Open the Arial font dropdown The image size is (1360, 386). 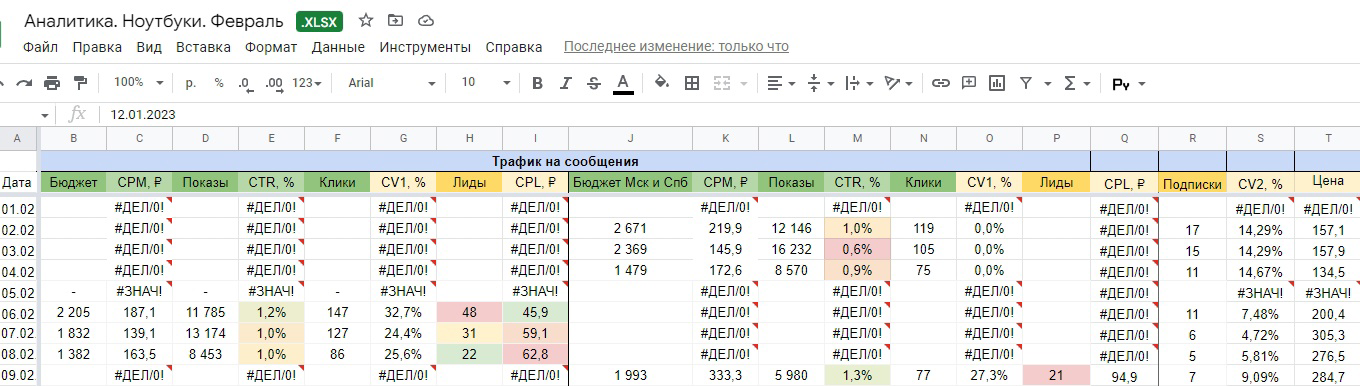click(x=392, y=83)
